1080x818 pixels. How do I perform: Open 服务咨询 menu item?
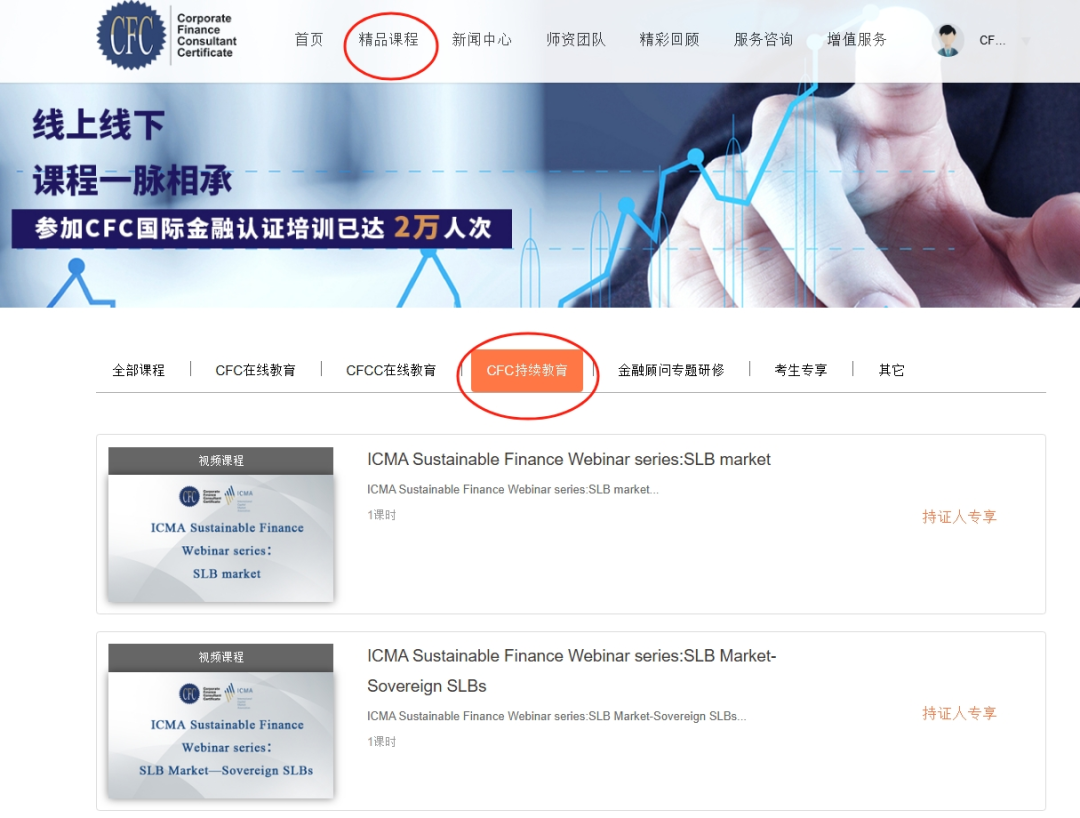[763, 40]
